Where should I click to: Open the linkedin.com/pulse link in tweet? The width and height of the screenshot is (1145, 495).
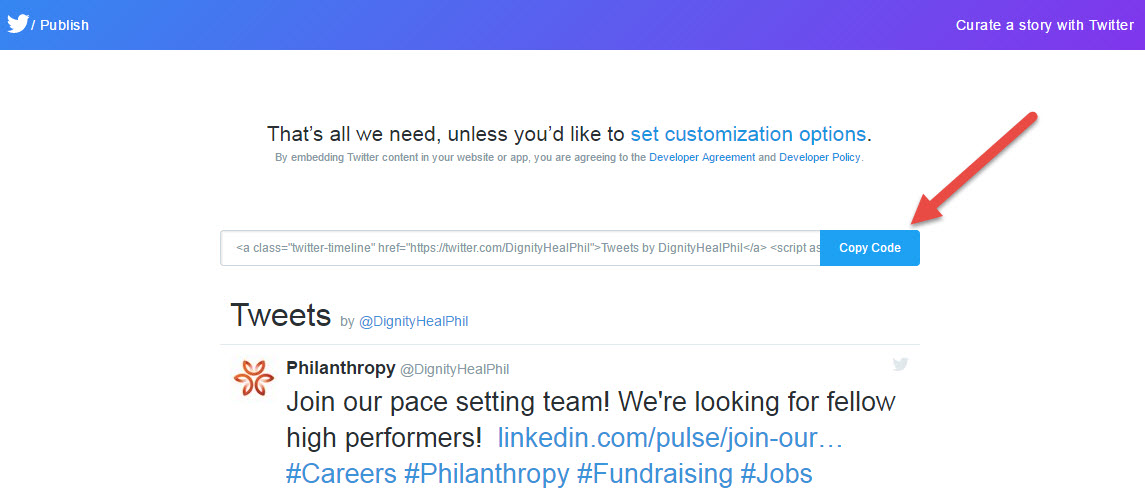[670, 437]
